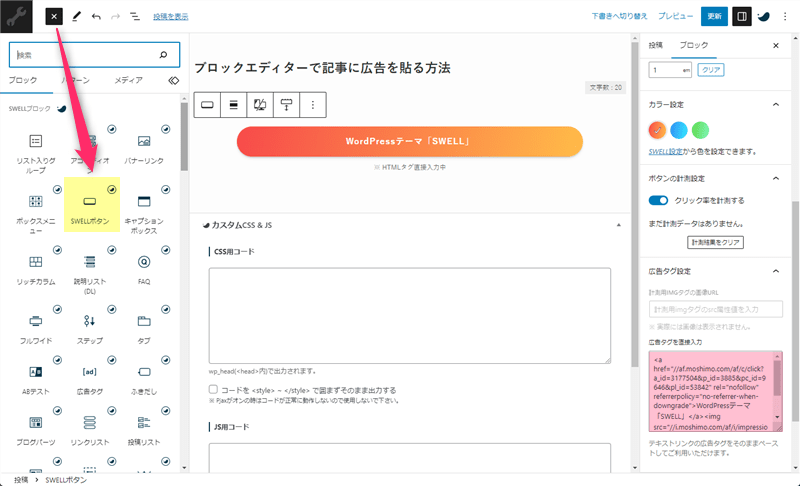Open the SWELL settings icon in top bar
800x486 pixels.
[763, 16]
